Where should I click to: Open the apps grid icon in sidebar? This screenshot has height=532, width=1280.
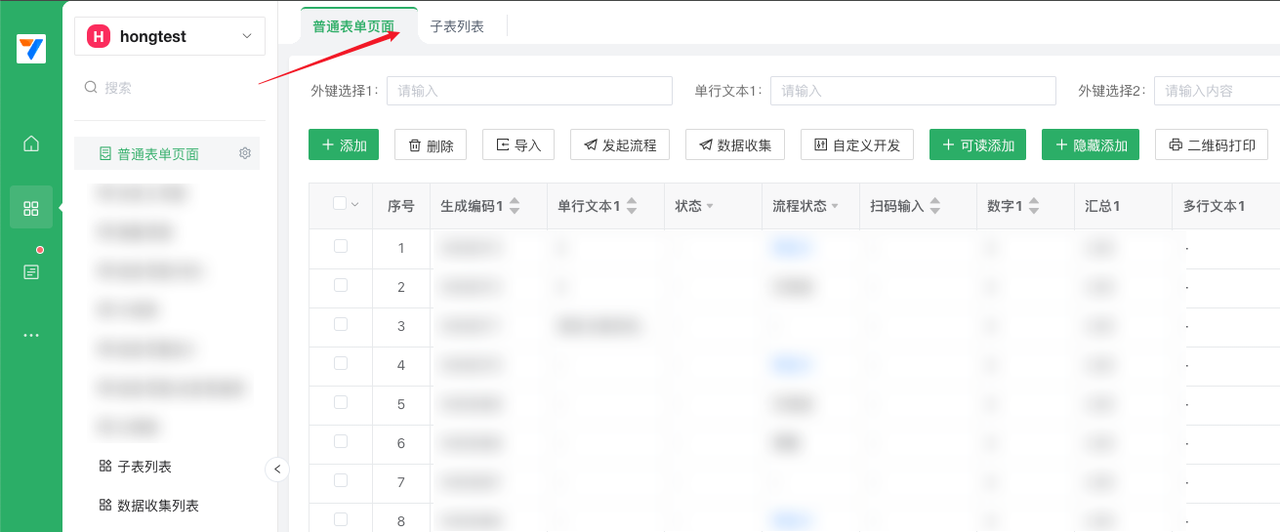tap(31, 208)
